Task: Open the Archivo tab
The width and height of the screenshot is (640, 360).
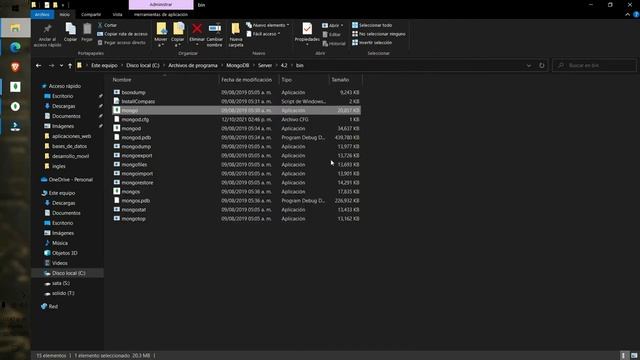Action: (x=42, y=14)
